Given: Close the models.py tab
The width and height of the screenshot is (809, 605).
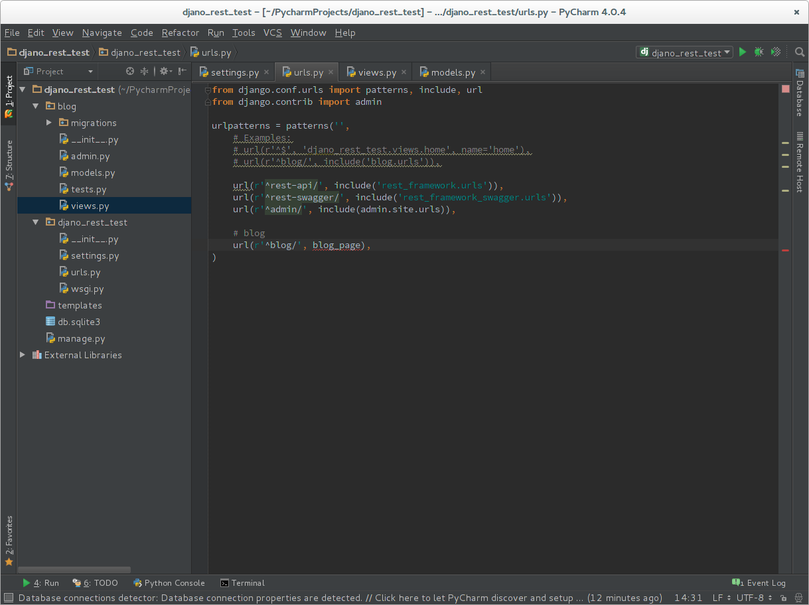Looking at the screenshot, I should coord(482,72).
